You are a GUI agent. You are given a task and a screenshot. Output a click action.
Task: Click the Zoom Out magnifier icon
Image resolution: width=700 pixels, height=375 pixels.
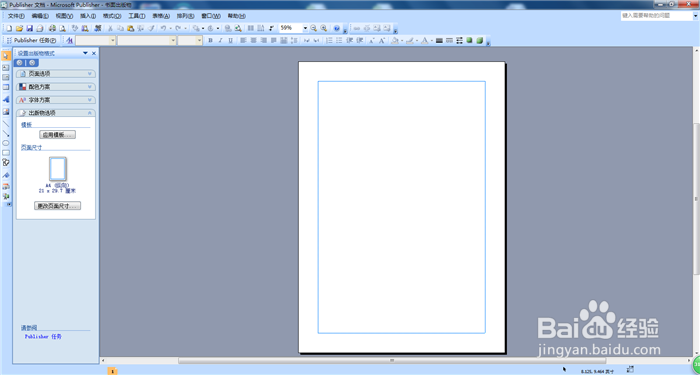(314, 28)
